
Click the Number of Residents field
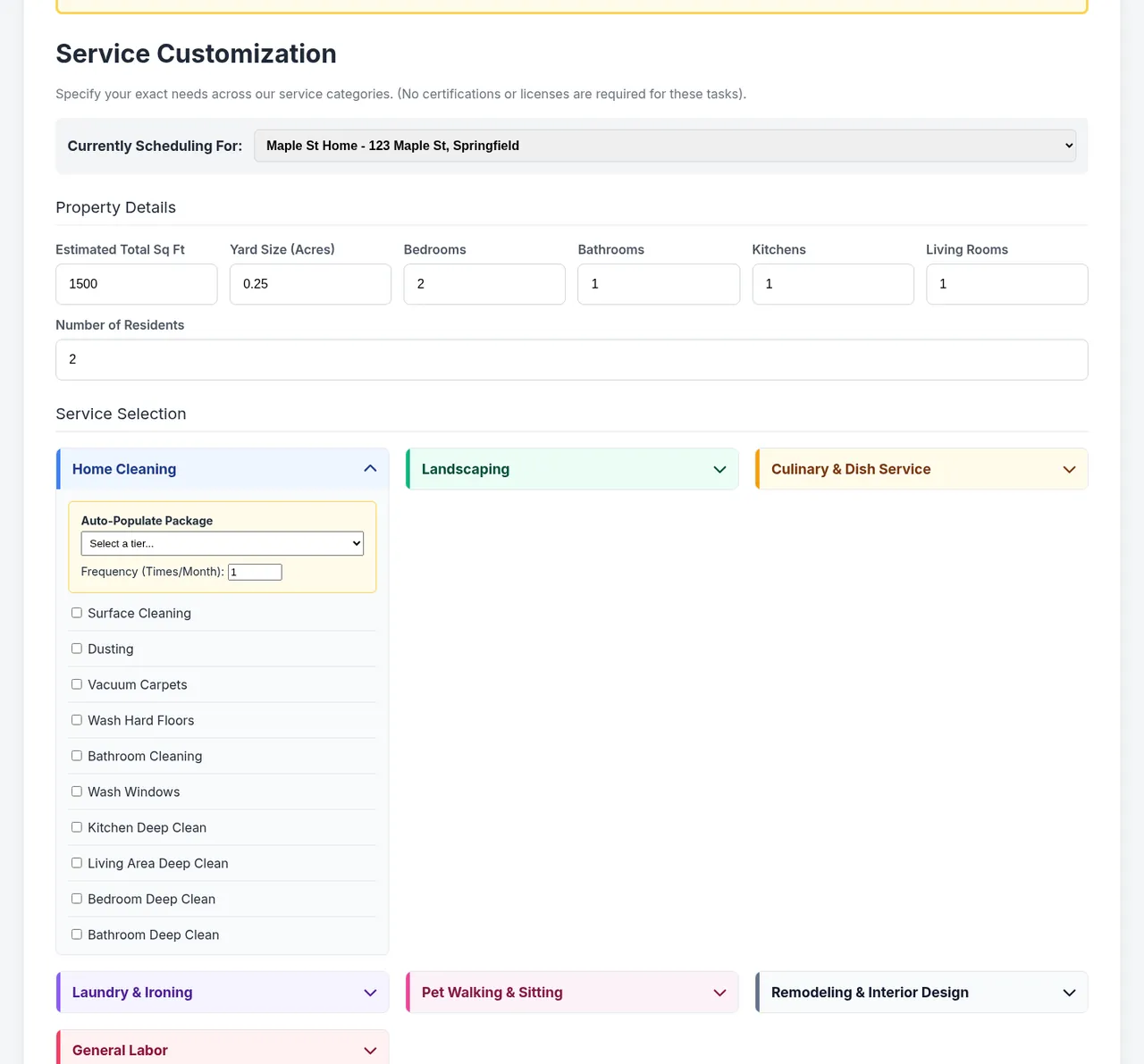point(572,360)
